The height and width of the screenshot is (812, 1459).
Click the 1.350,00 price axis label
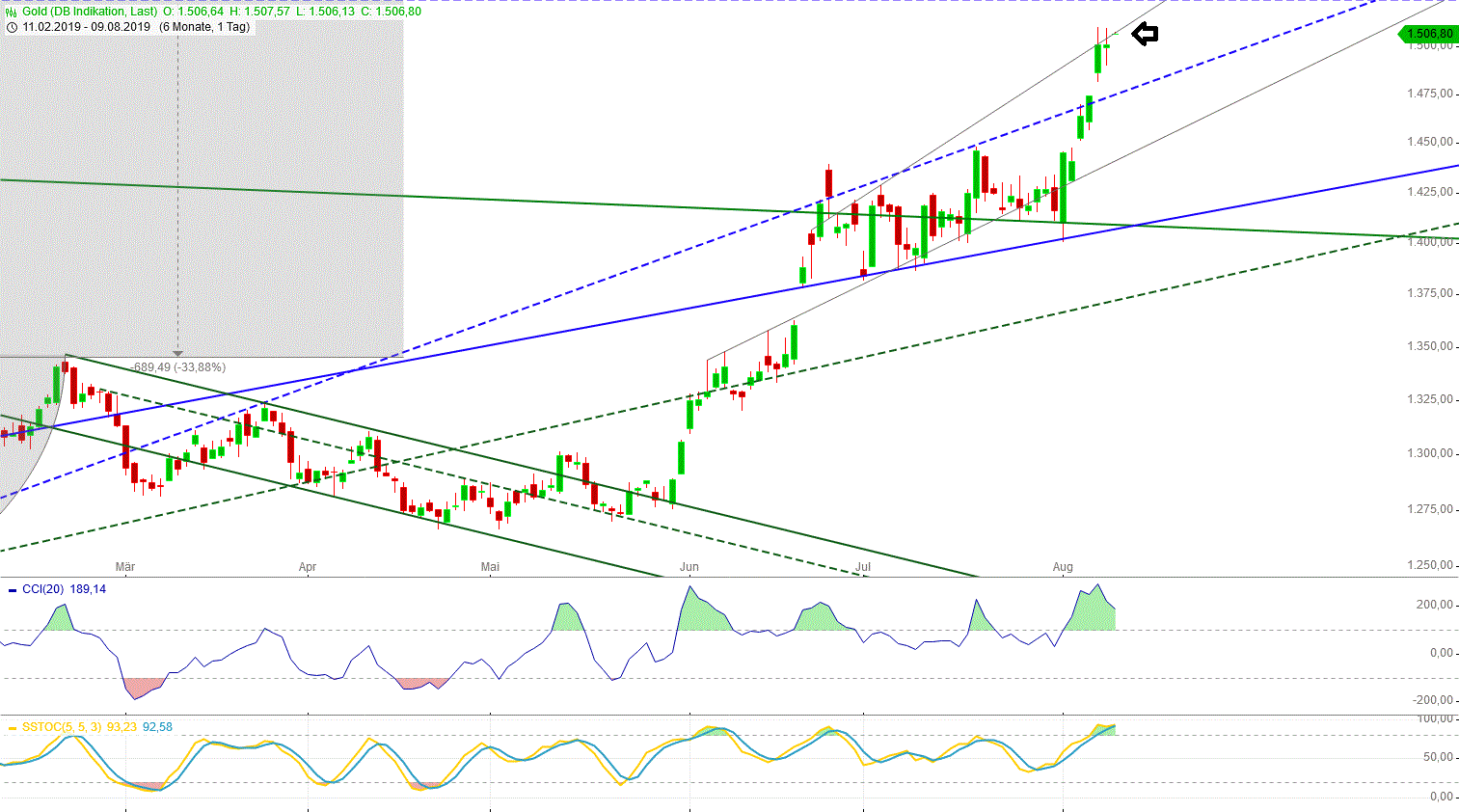tap(1430, 346)
